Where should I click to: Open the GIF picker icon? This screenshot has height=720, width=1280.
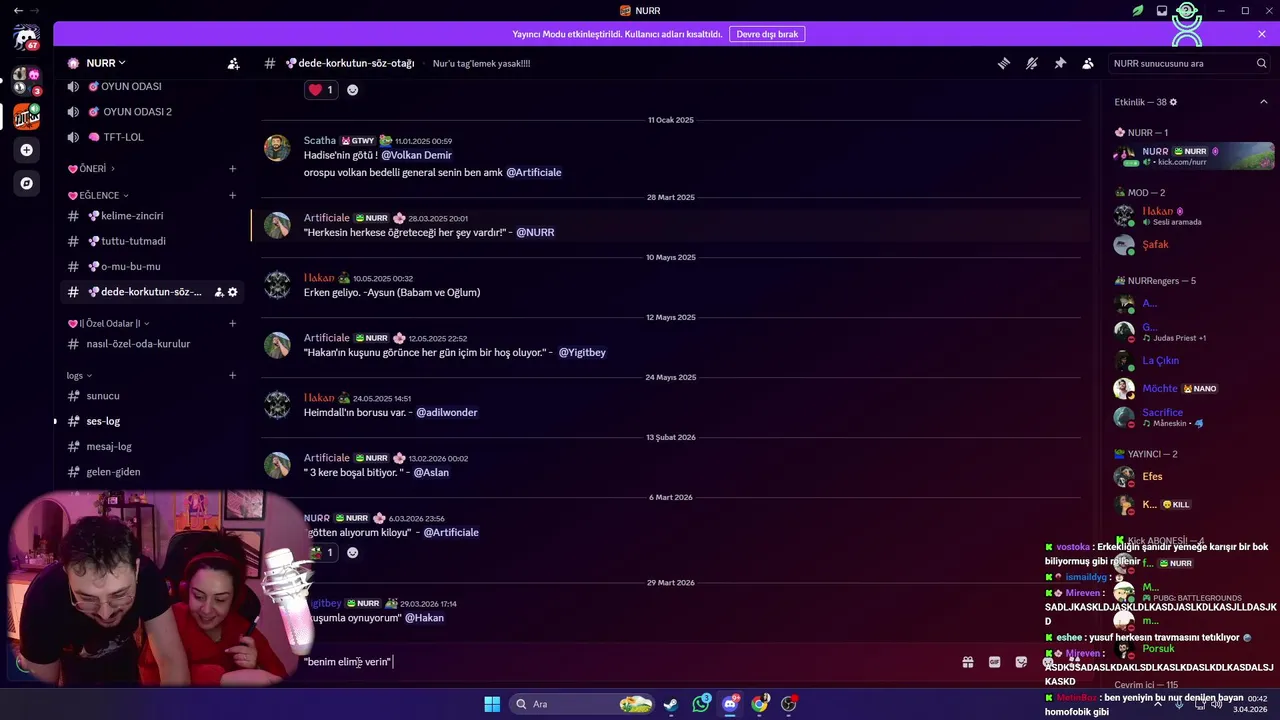[x=995, y=662]
